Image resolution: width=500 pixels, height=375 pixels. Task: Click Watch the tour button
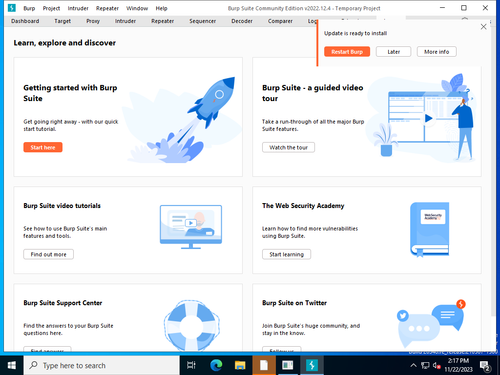(289, 147)
